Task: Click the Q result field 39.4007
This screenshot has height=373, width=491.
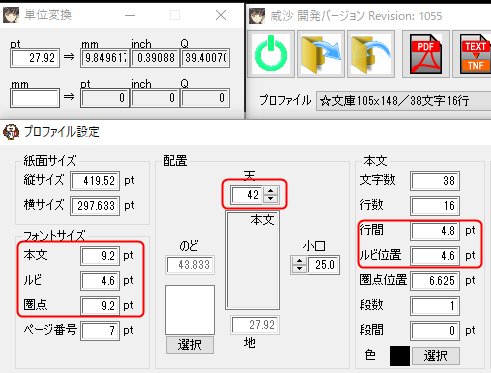Action: coord(205,58)
